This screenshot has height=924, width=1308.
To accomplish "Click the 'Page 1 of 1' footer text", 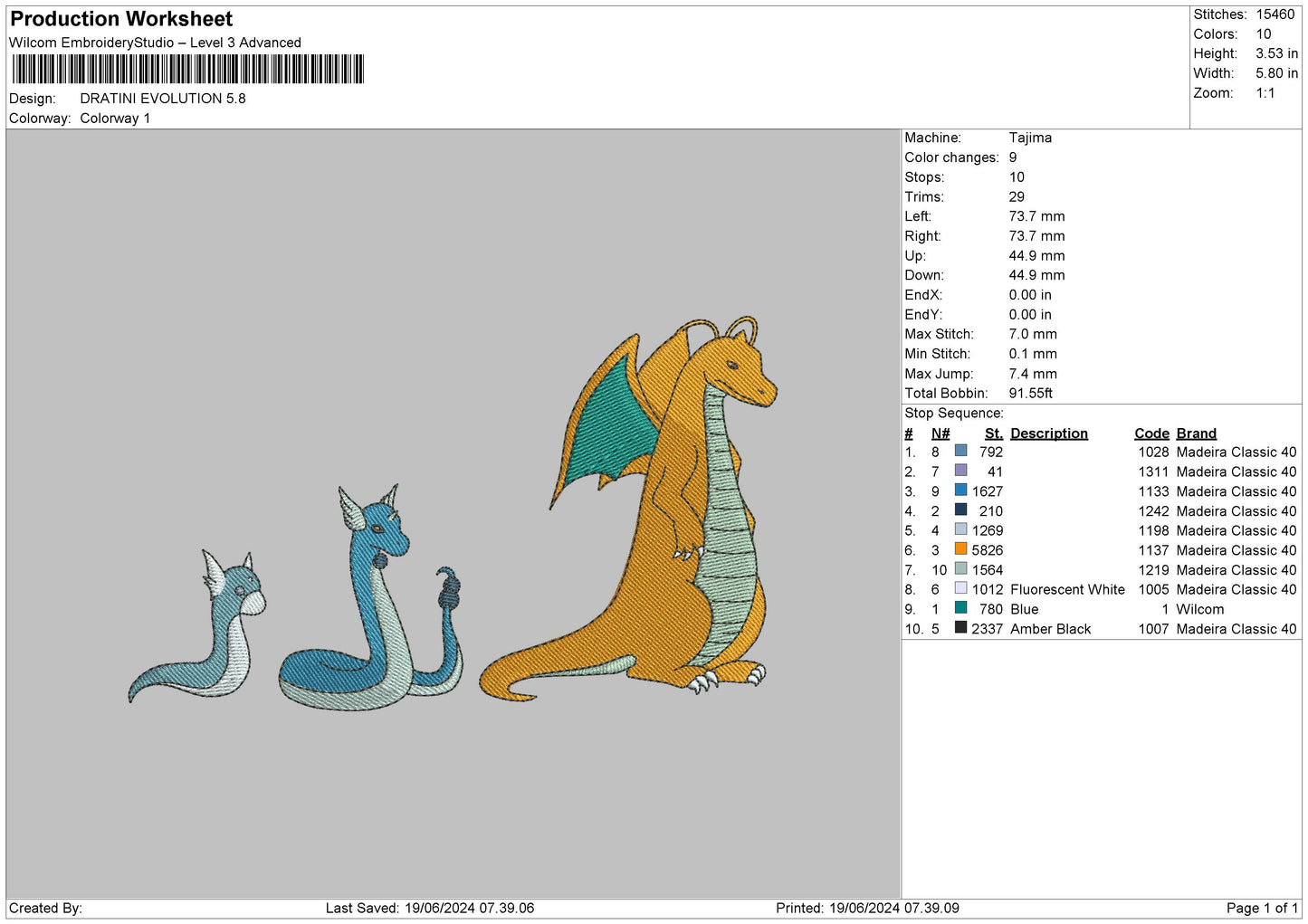I will click(x=1262, y=909).
